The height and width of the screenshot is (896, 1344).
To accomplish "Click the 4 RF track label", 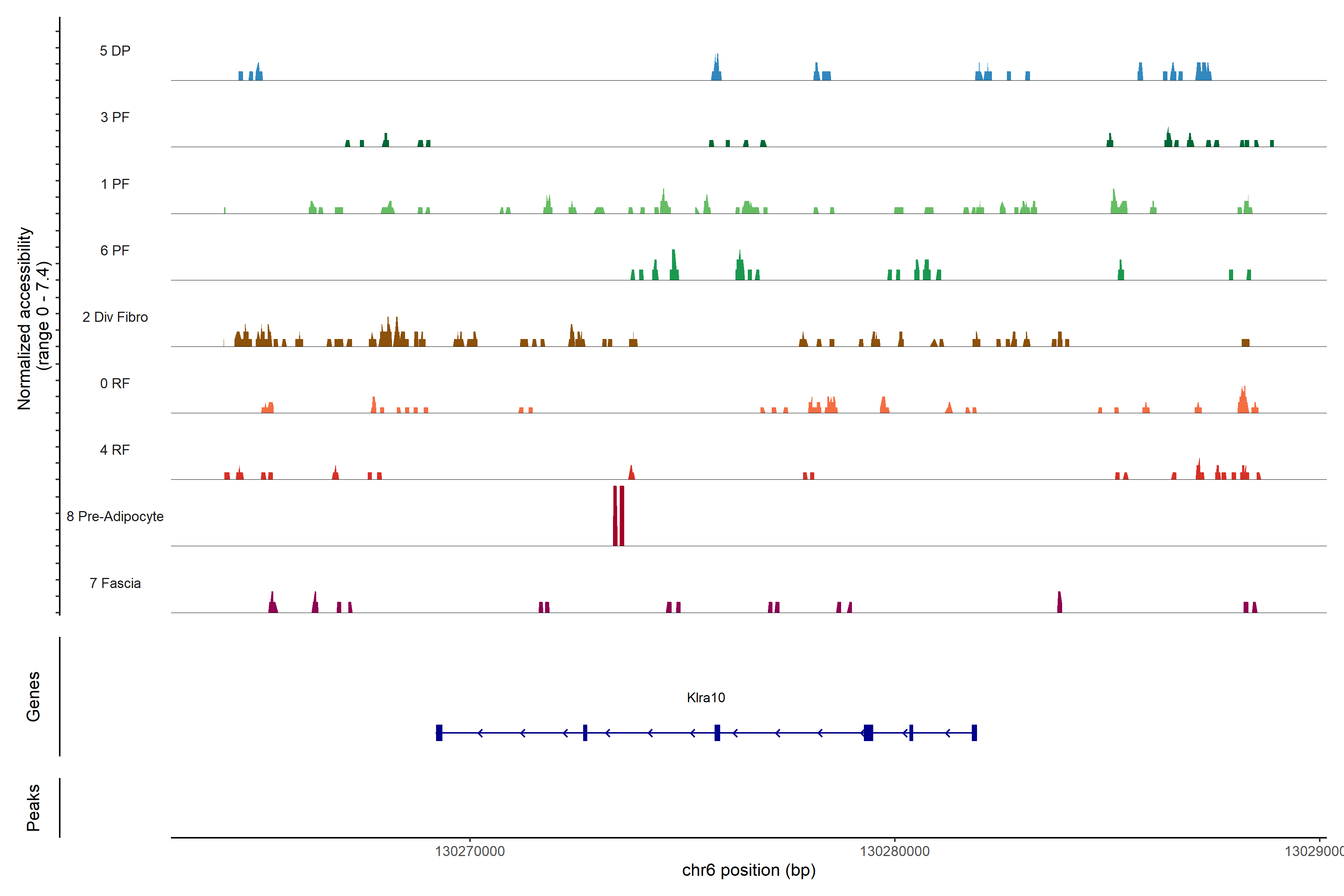I will [115, 450].
